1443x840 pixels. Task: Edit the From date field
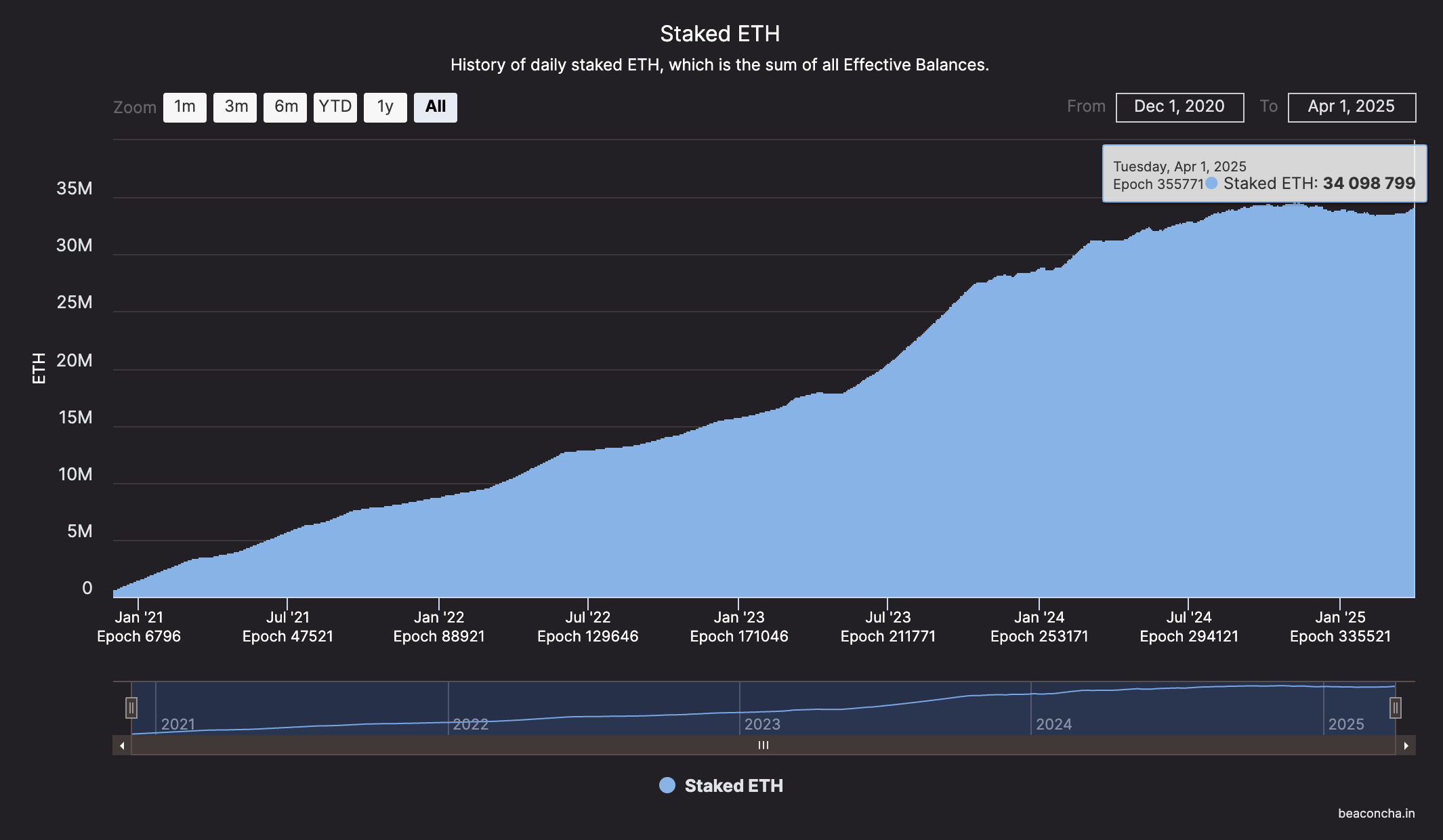pyautogui.click(x=1179, y=107)
